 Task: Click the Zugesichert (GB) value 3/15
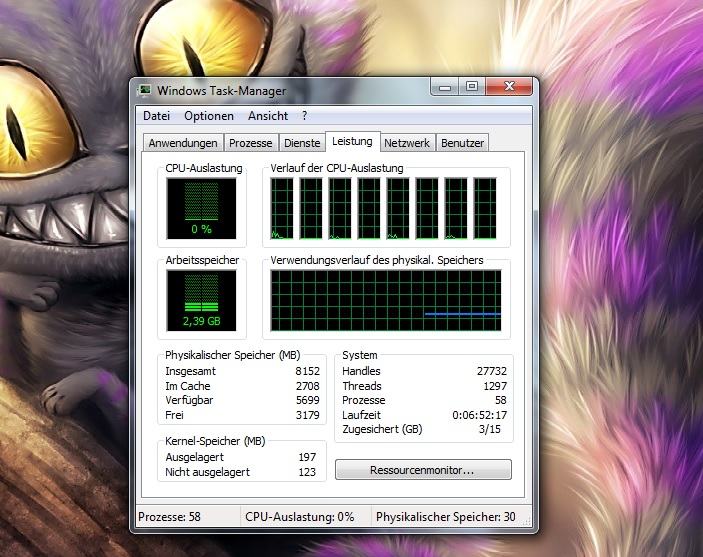point(490,429)
